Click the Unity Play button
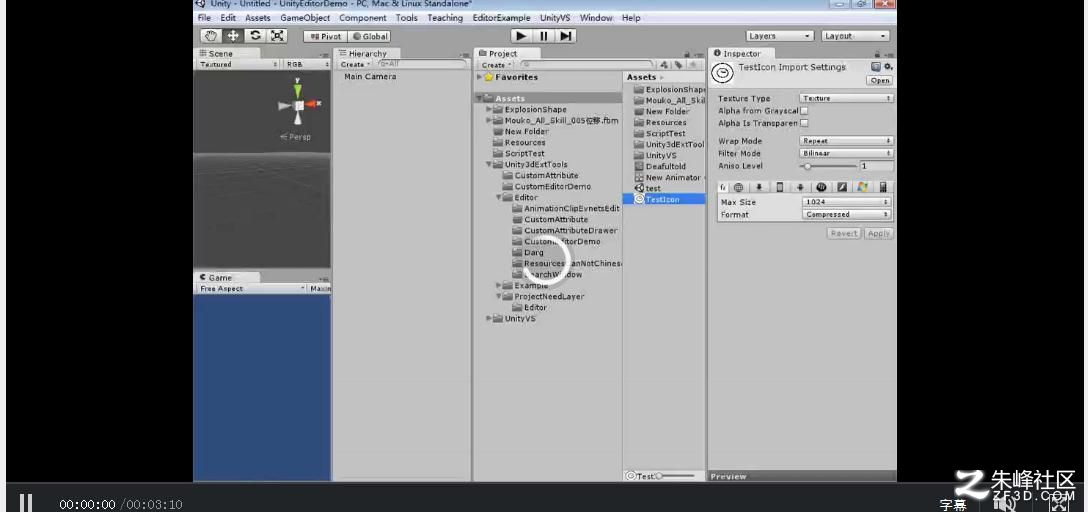This screenshot has height=512, width=1088. tap(522, 36)
